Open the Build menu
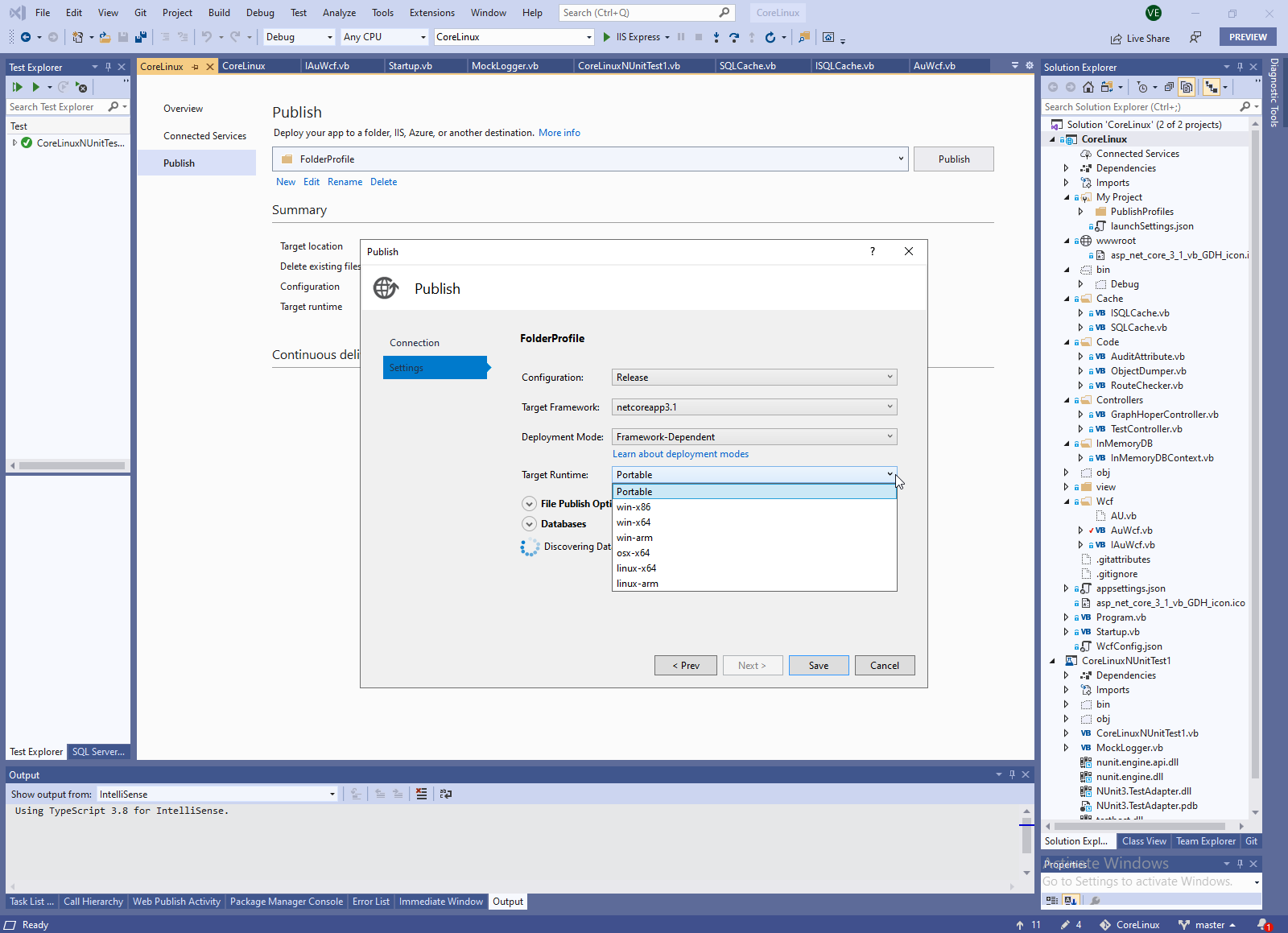 [219, 13]
